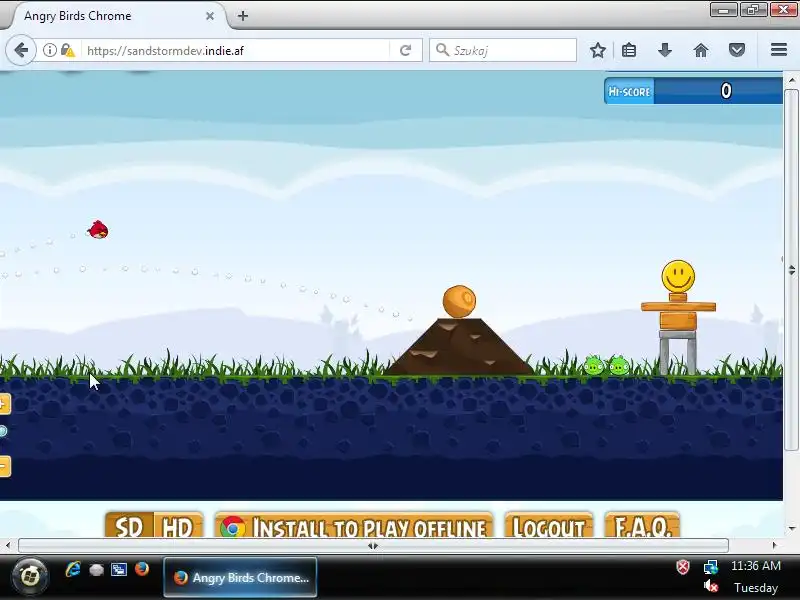Go to the Firefox home page icon
The height and width of the screenshot is (600, 800).
pyautogui.click(x=701, y=50)
